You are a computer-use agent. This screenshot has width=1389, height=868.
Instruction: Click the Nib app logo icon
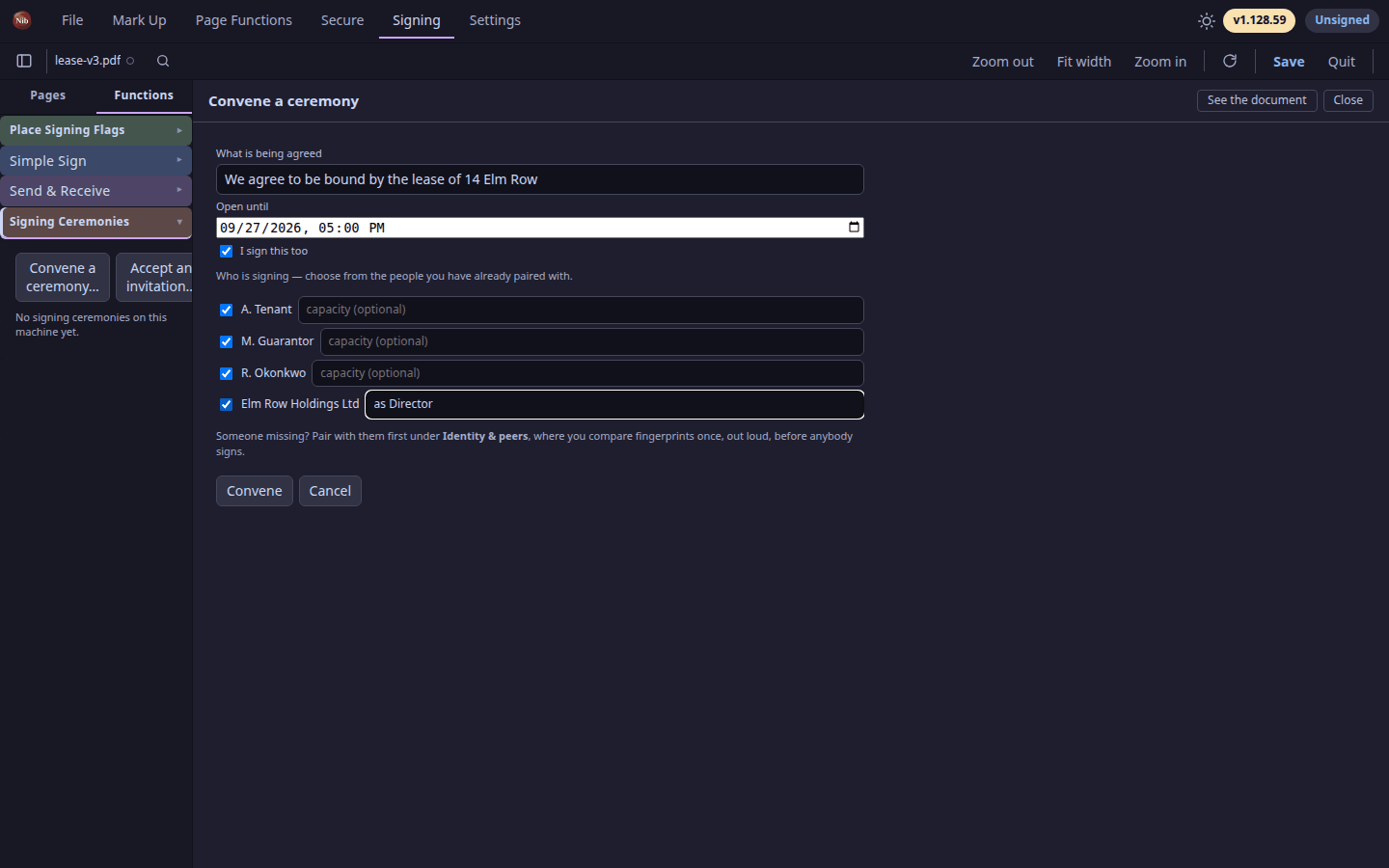(21, 20)
